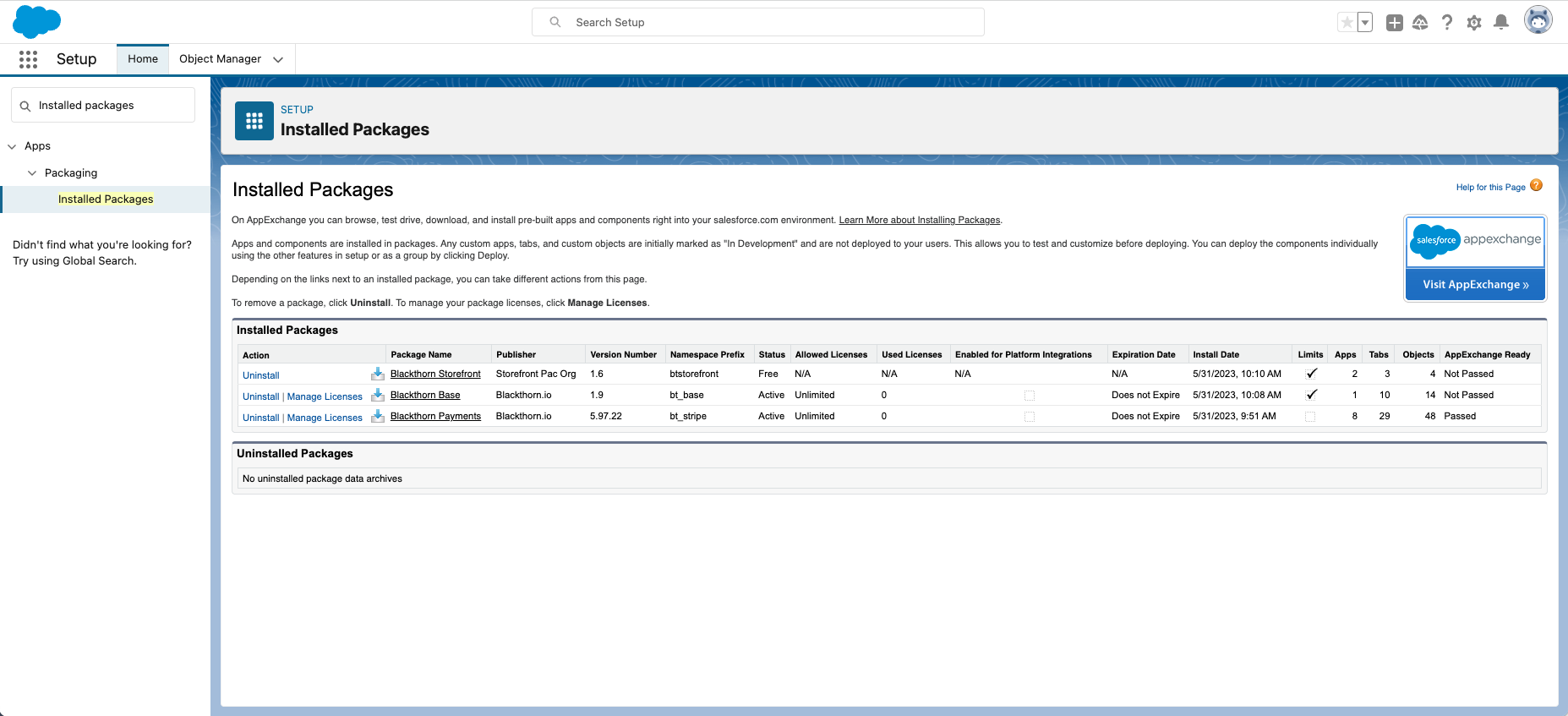Toggle Platform Integrations checkbox for Blackthorn Base

click(1029, 396)
